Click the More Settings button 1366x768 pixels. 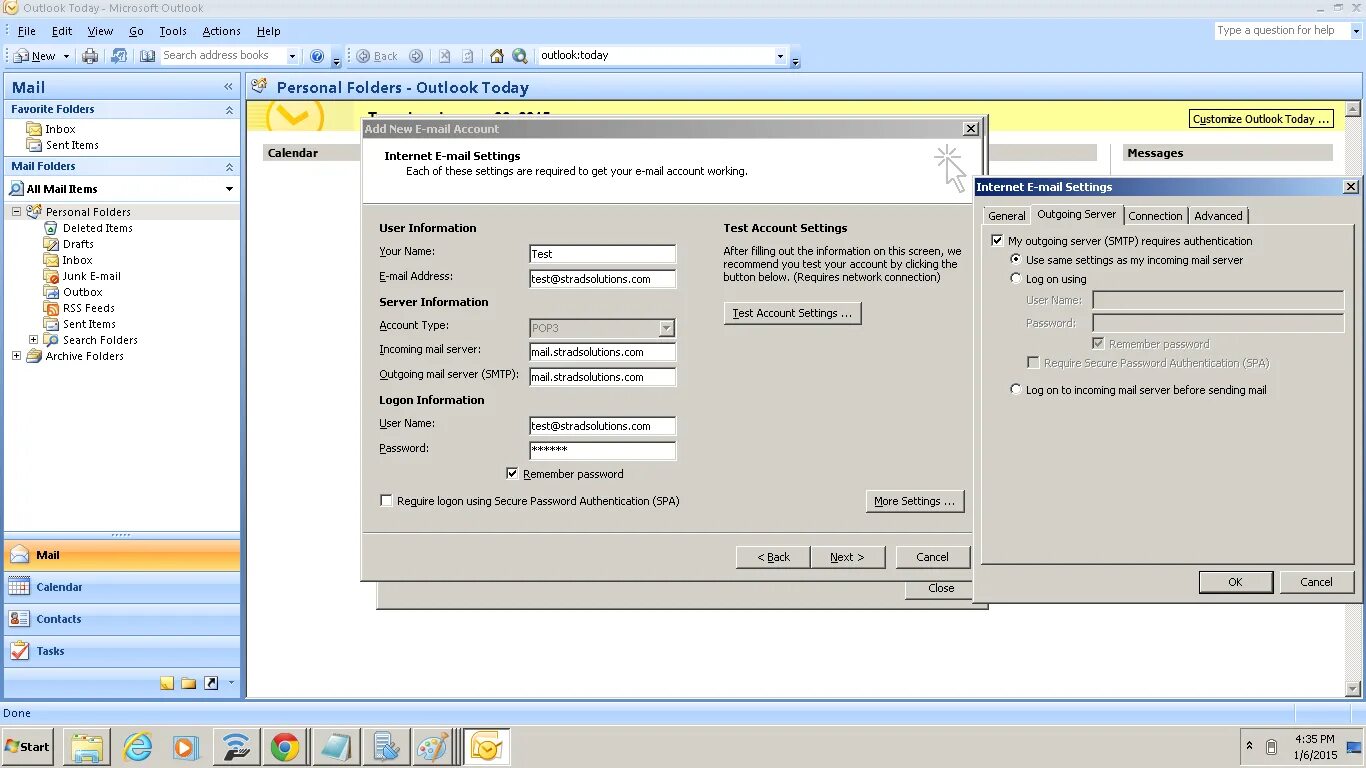[915, 501]
